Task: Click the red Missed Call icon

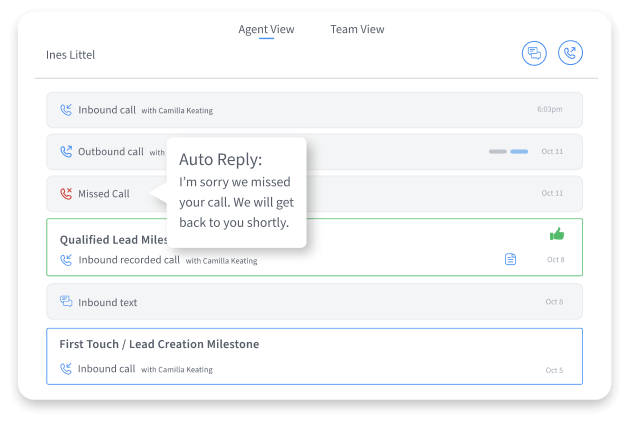Action: (x=66, y=193)
